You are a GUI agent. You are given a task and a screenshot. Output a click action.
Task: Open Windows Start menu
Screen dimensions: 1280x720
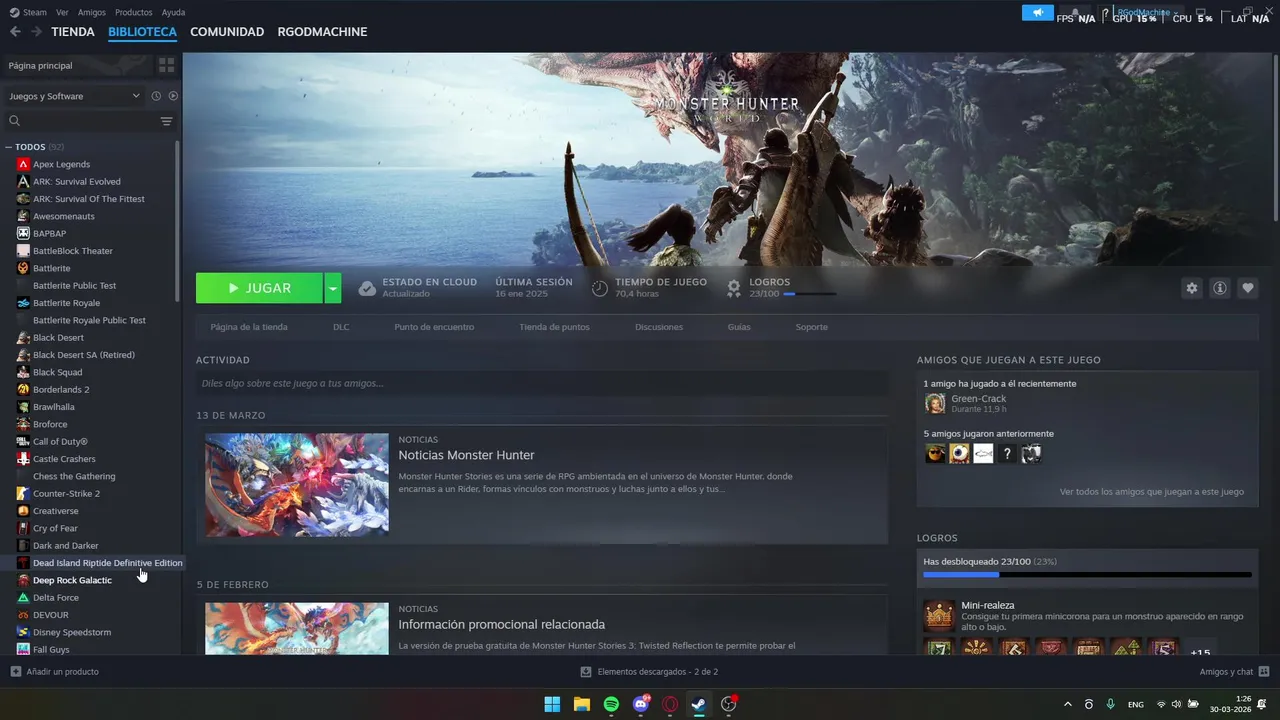click(552, 704)
